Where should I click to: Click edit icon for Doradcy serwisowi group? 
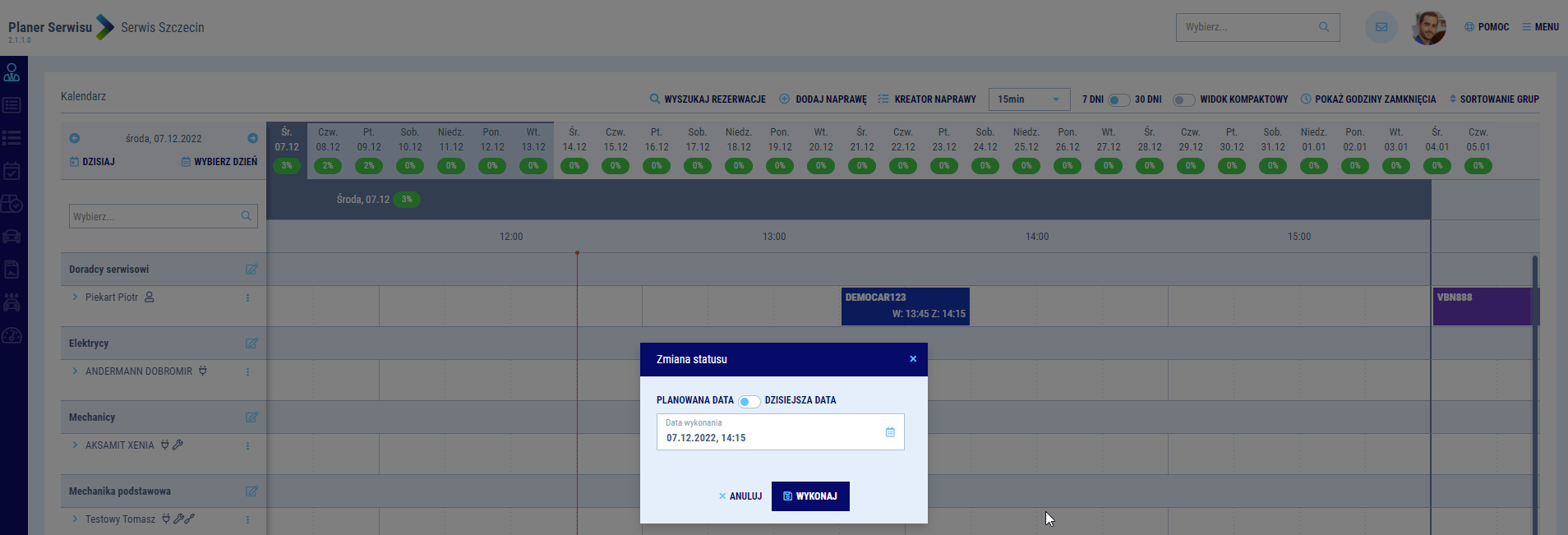pyautogui.click(x=251, y=270)
